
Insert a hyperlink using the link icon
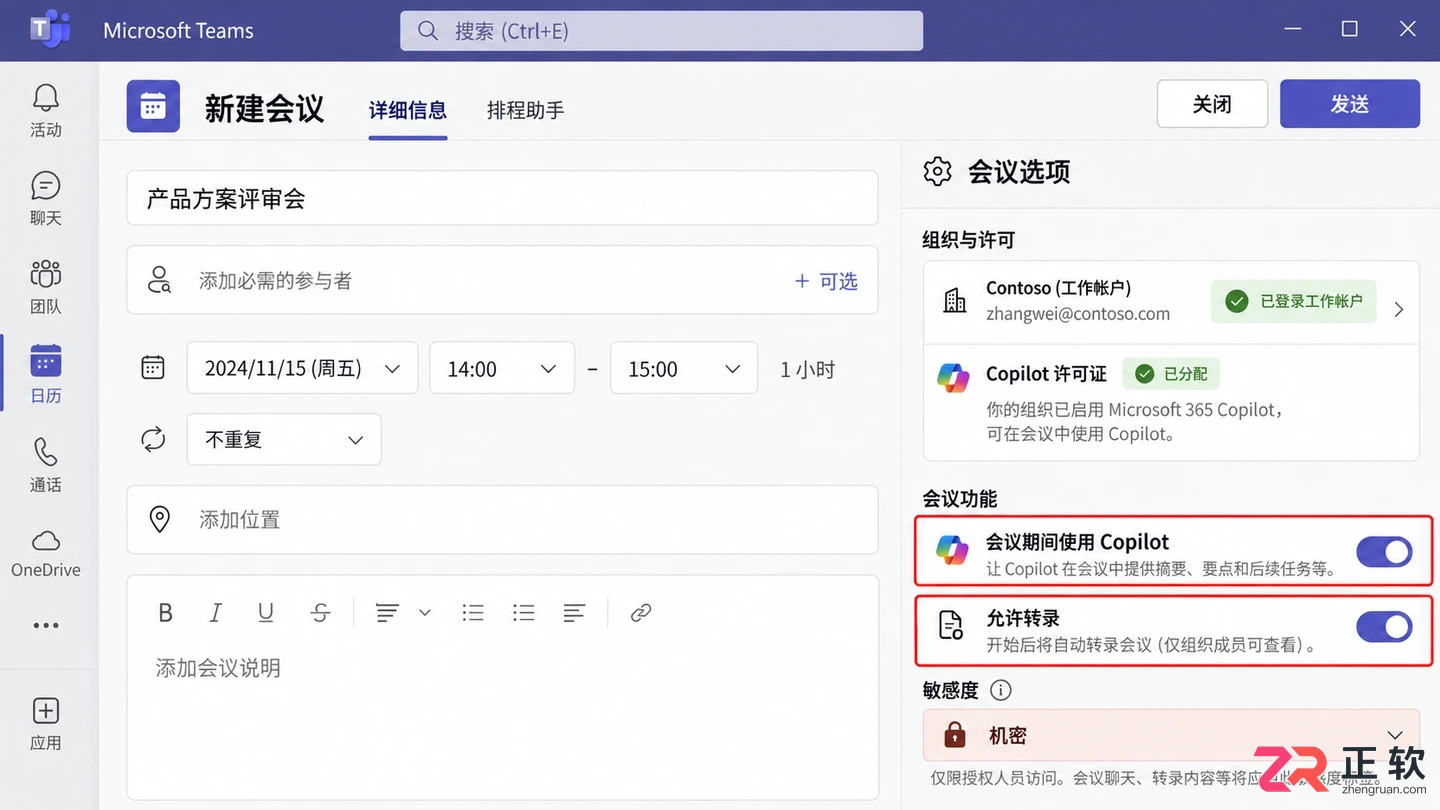click(x=641, y=613)
